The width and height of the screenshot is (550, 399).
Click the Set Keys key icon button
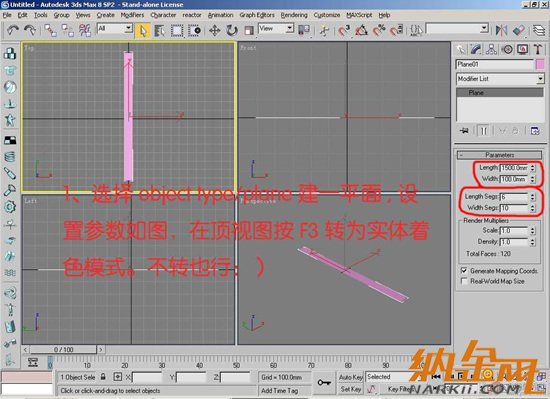tap(324, 383)
